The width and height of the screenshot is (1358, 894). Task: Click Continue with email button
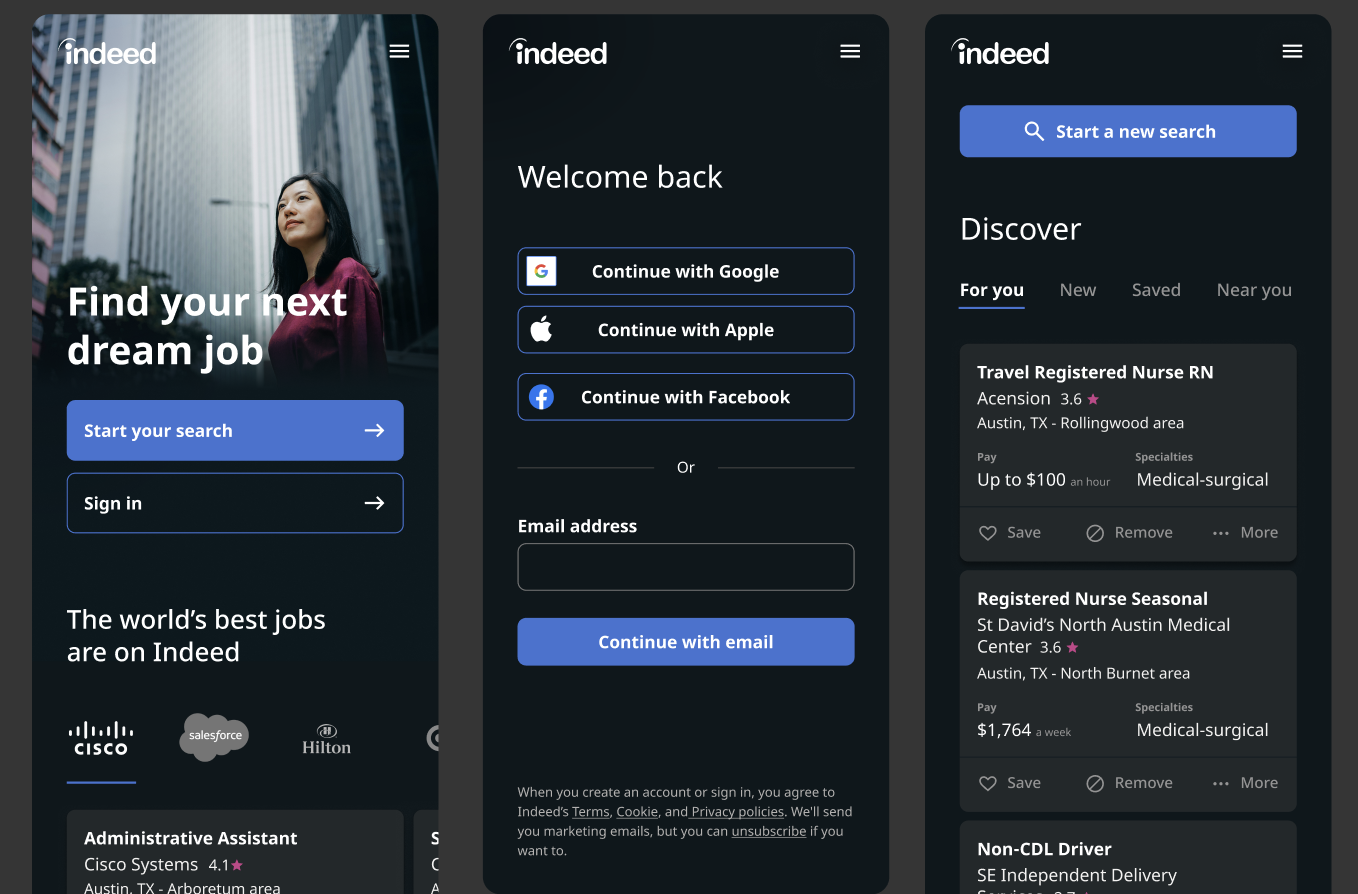[x=686, y=642]
